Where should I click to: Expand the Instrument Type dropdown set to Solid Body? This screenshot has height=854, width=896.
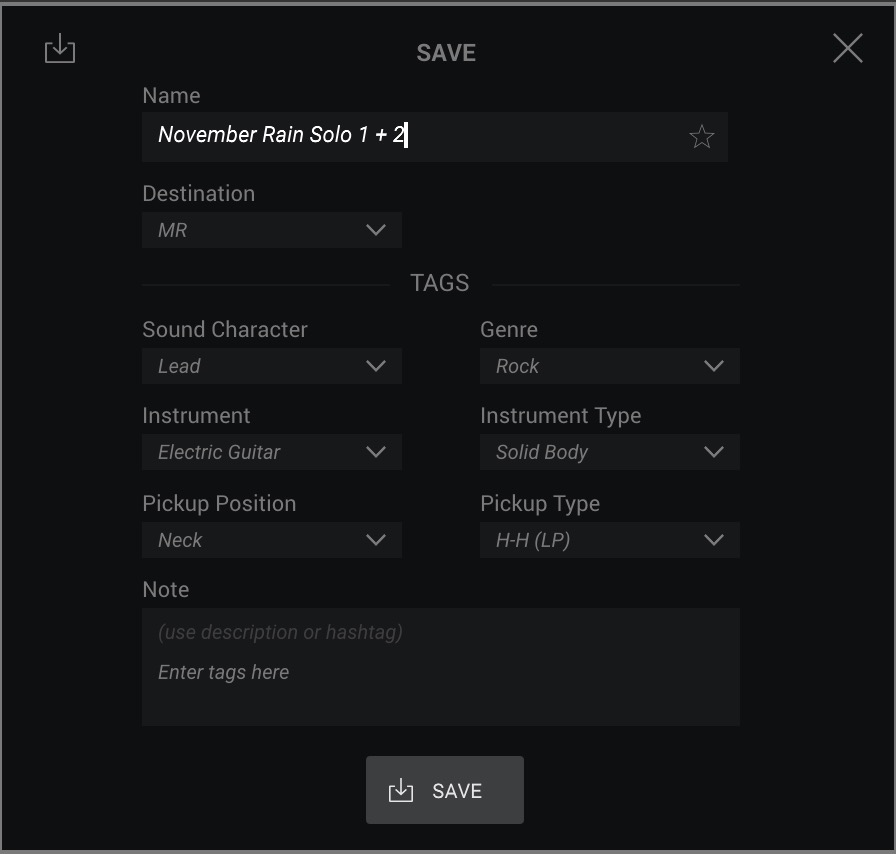point(610,452)
